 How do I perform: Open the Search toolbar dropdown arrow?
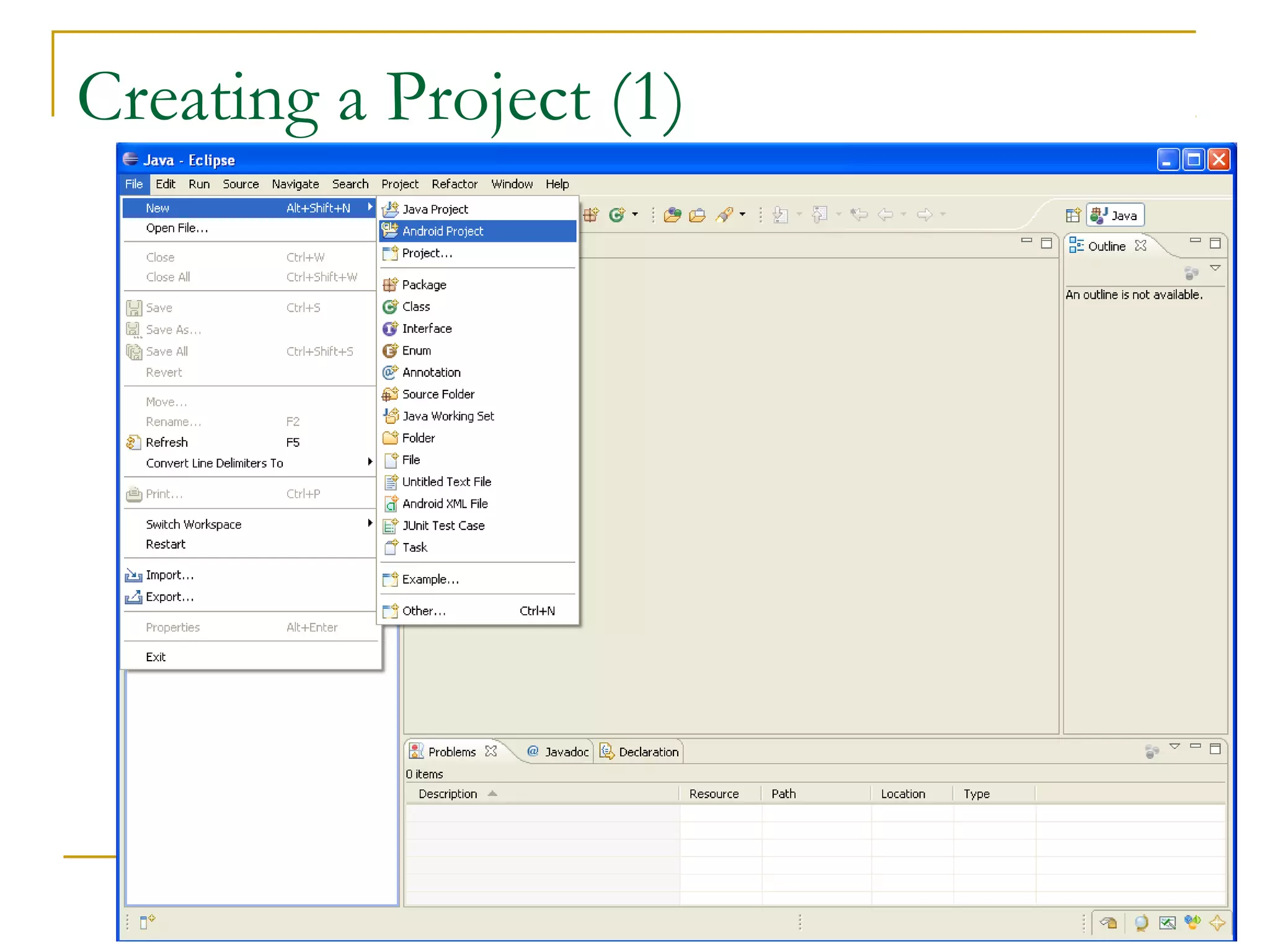click(742, 215)
